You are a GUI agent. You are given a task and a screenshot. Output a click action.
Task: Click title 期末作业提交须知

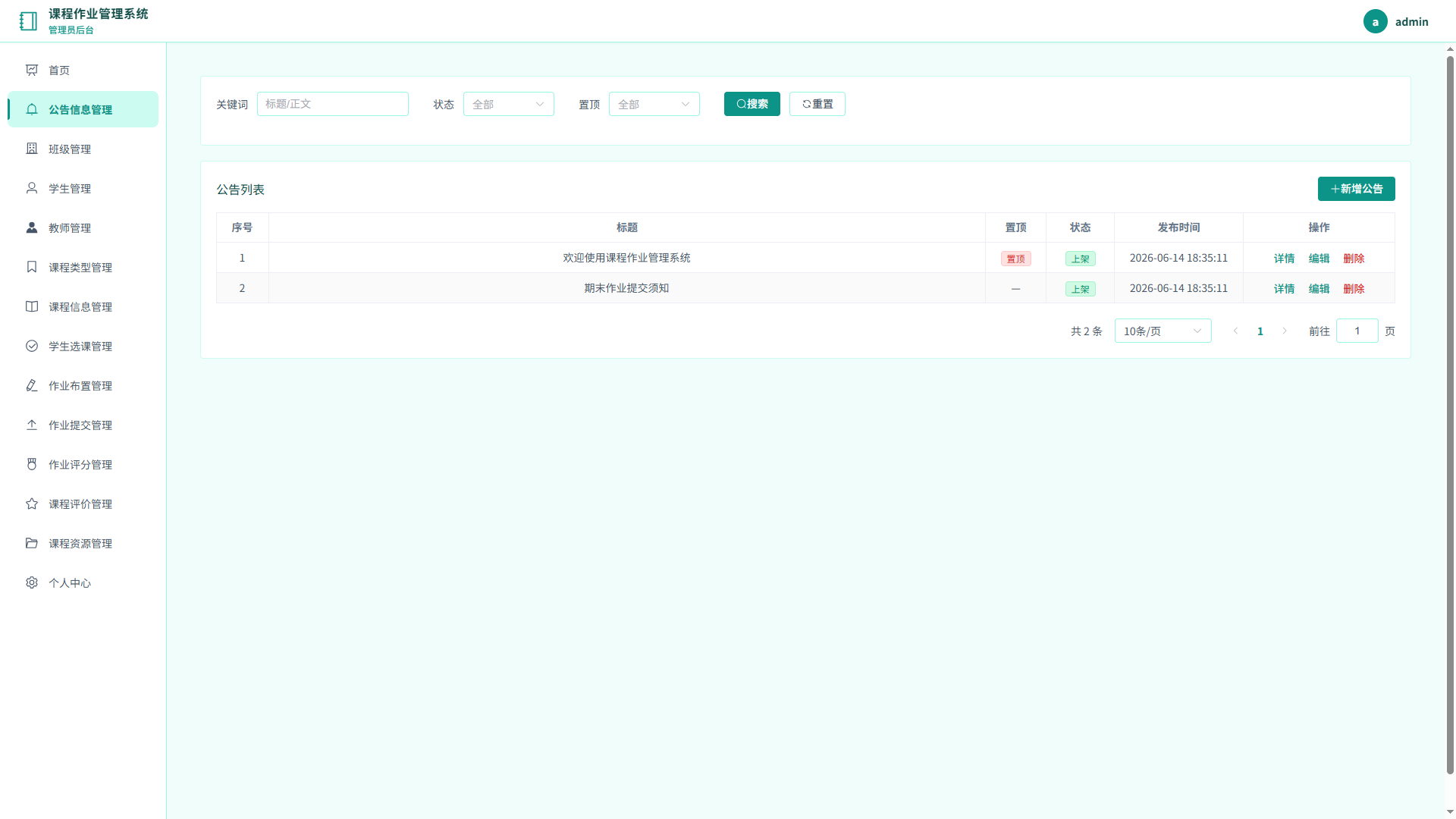pyautogui.click(x=627, y=288)
